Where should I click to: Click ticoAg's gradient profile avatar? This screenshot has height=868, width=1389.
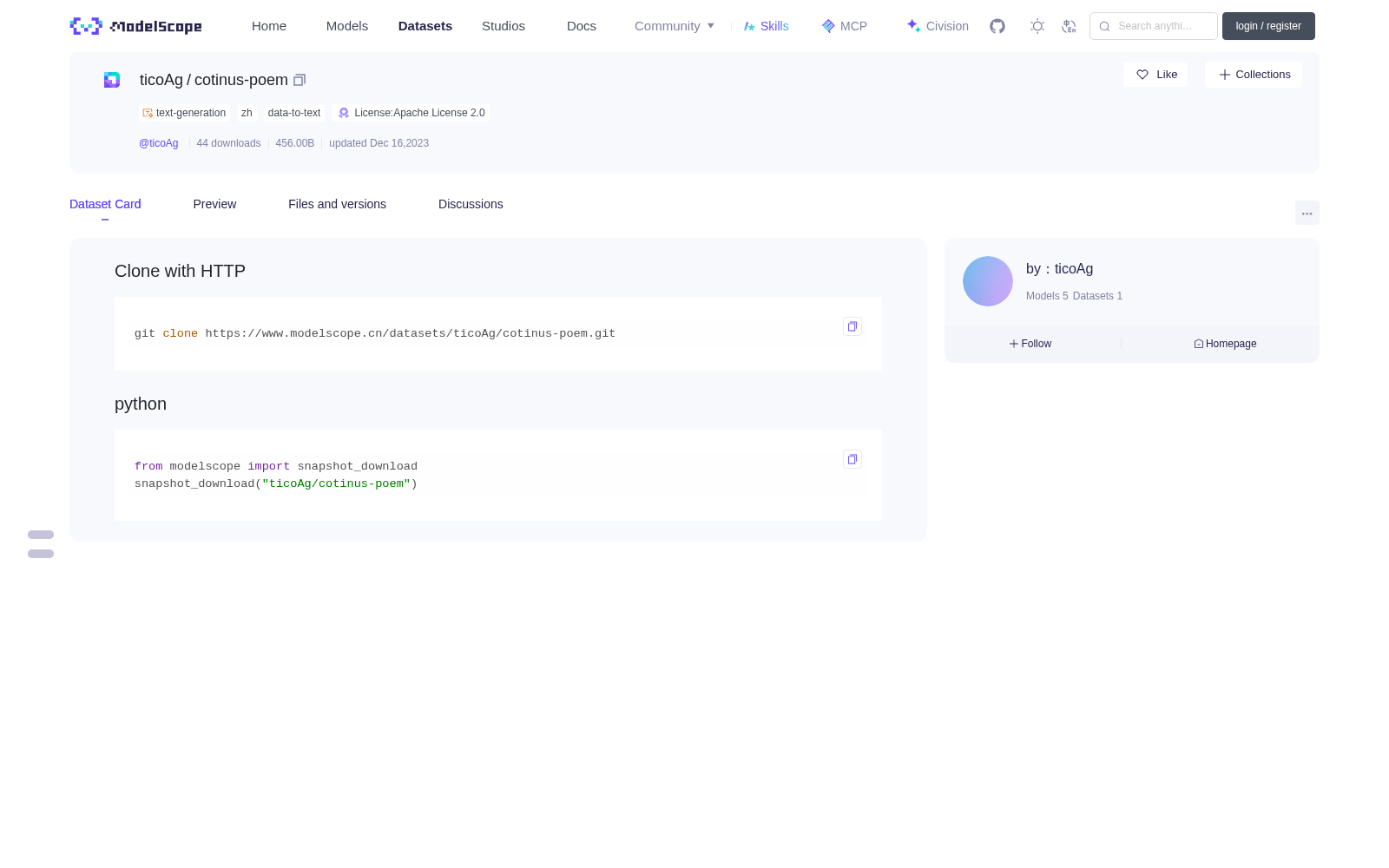988,281
